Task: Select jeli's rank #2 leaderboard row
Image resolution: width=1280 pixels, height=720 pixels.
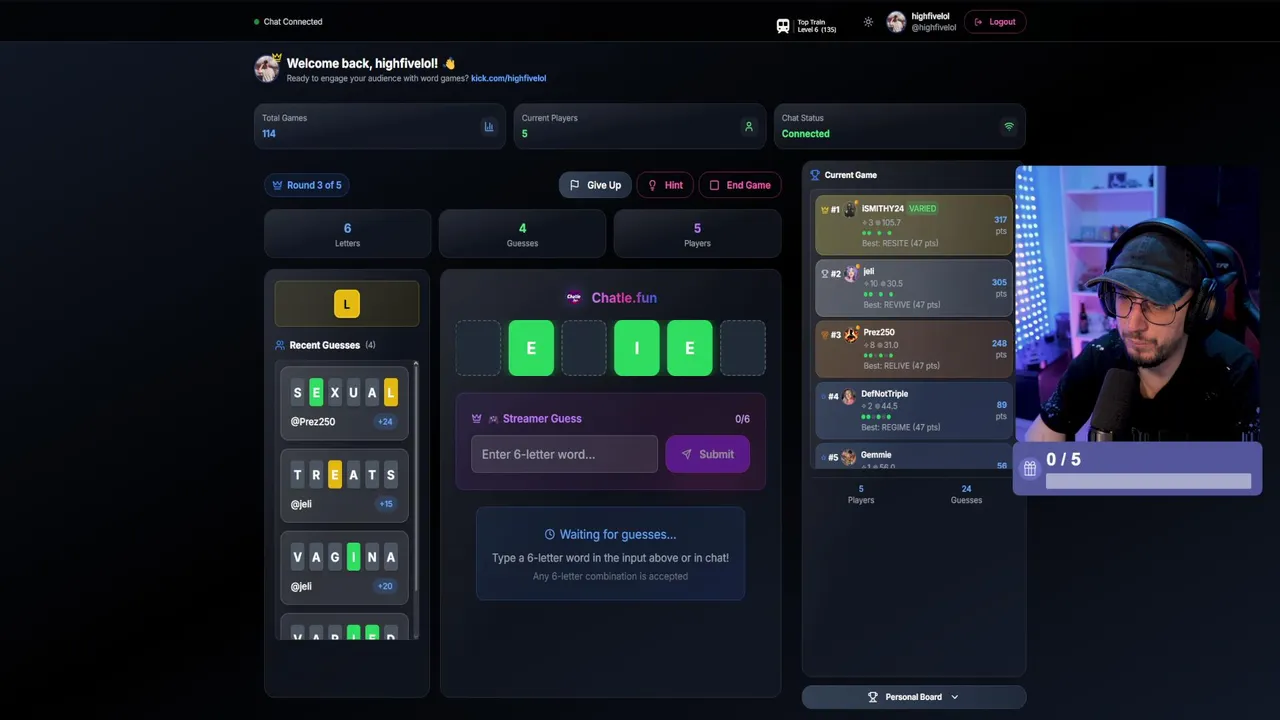Action: click(x=915, y=288)
